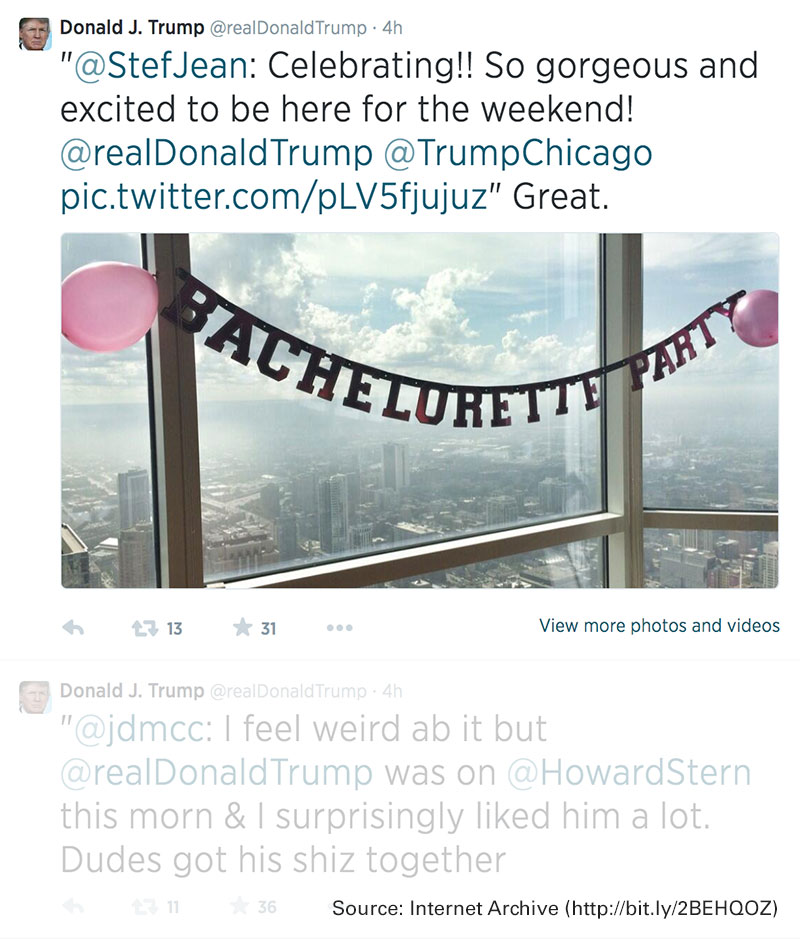This screenshot has height=939, width=800.
Task: Open @realDonaldTrump mention before @TrumpChicago
Action: [x=216, y=153]
